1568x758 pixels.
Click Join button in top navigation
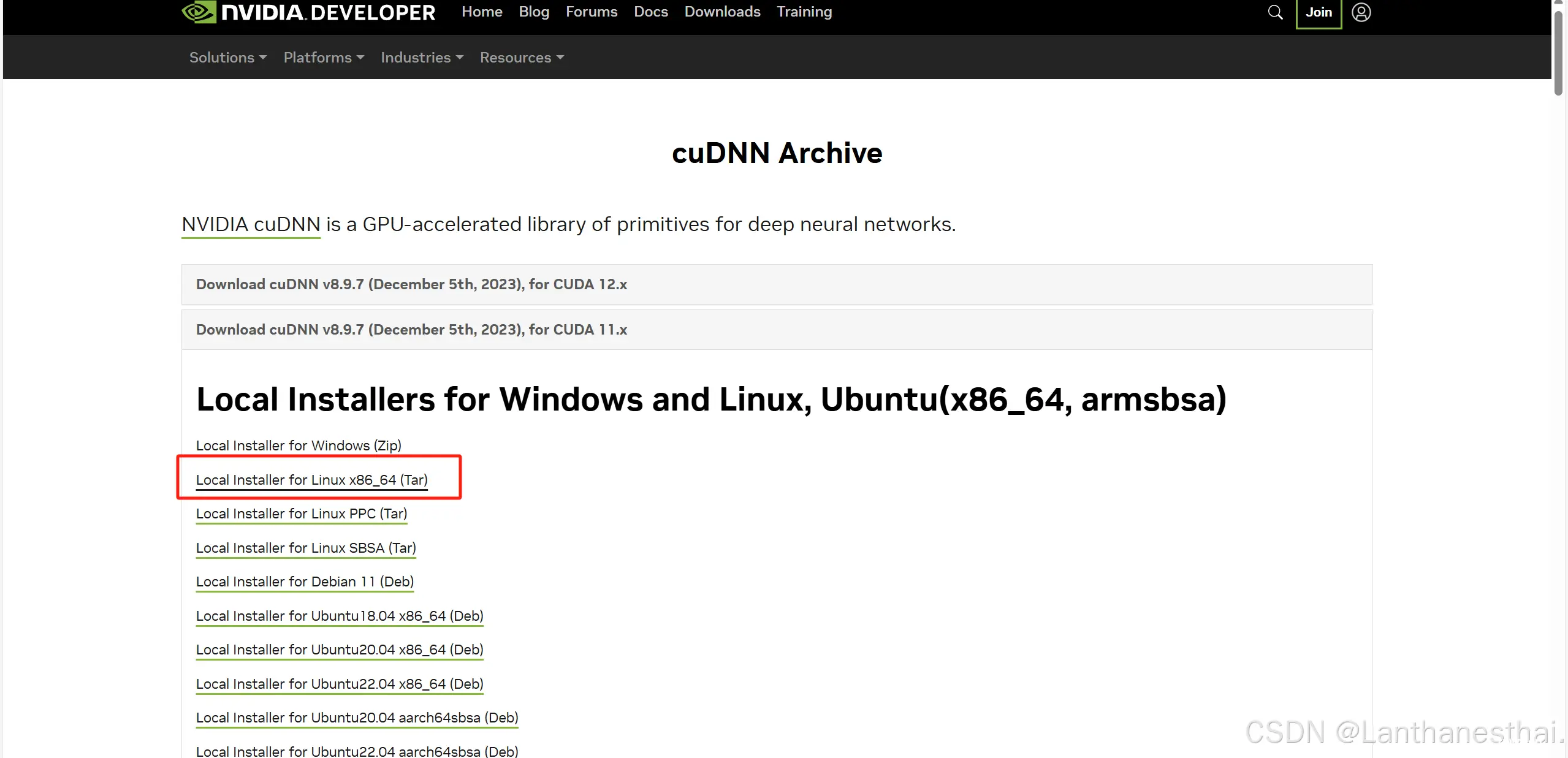(x=1319, y=11)
